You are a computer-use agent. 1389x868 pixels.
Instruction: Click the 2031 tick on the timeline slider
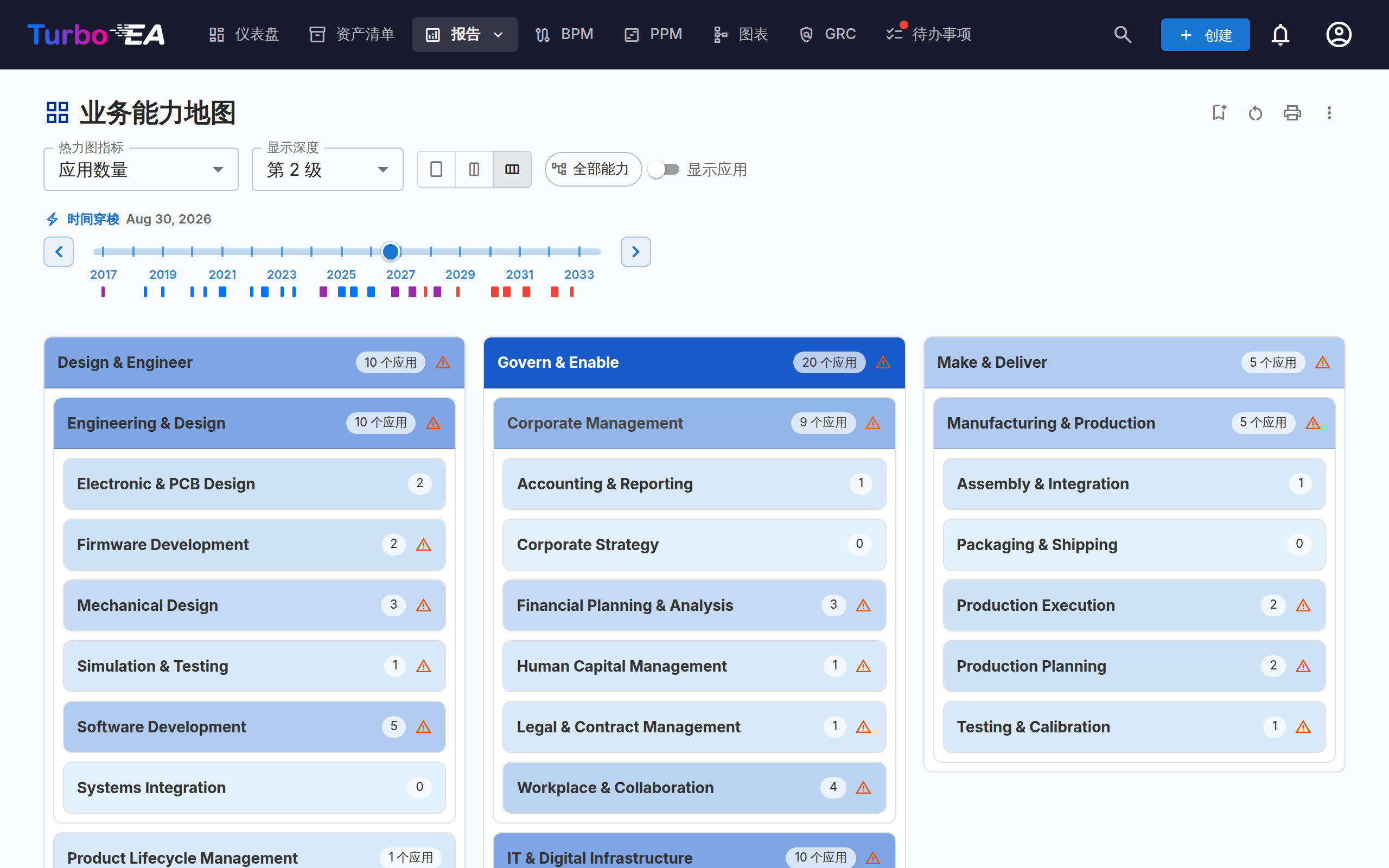tap(519, 251)
